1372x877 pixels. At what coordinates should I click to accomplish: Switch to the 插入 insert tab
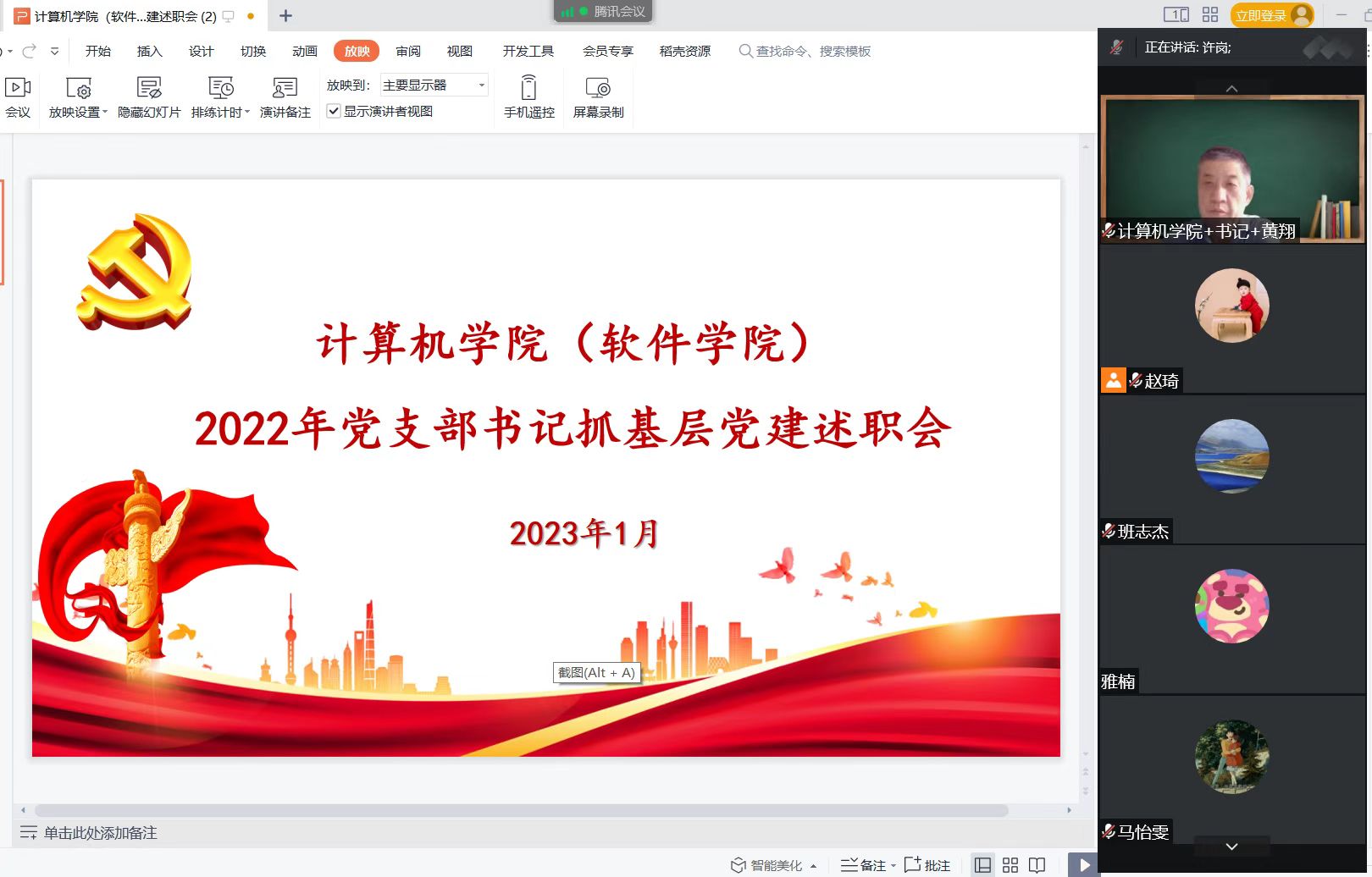coord(149,51)
